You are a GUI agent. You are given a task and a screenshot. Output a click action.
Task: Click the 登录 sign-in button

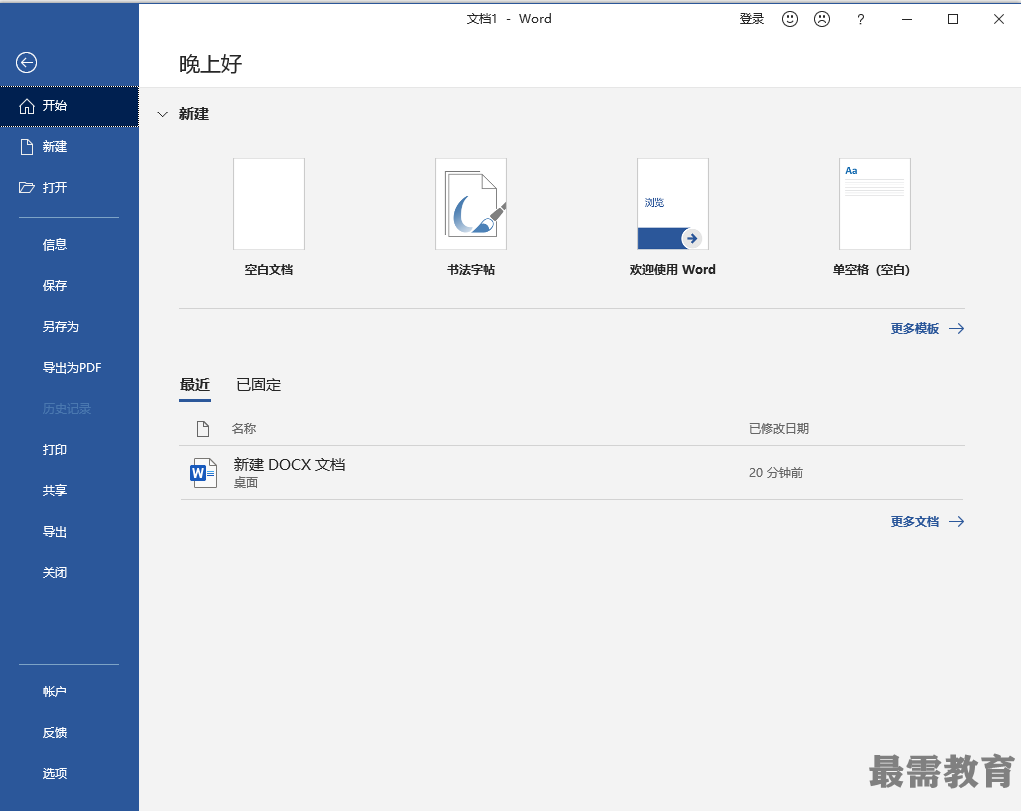pos(751,19)
